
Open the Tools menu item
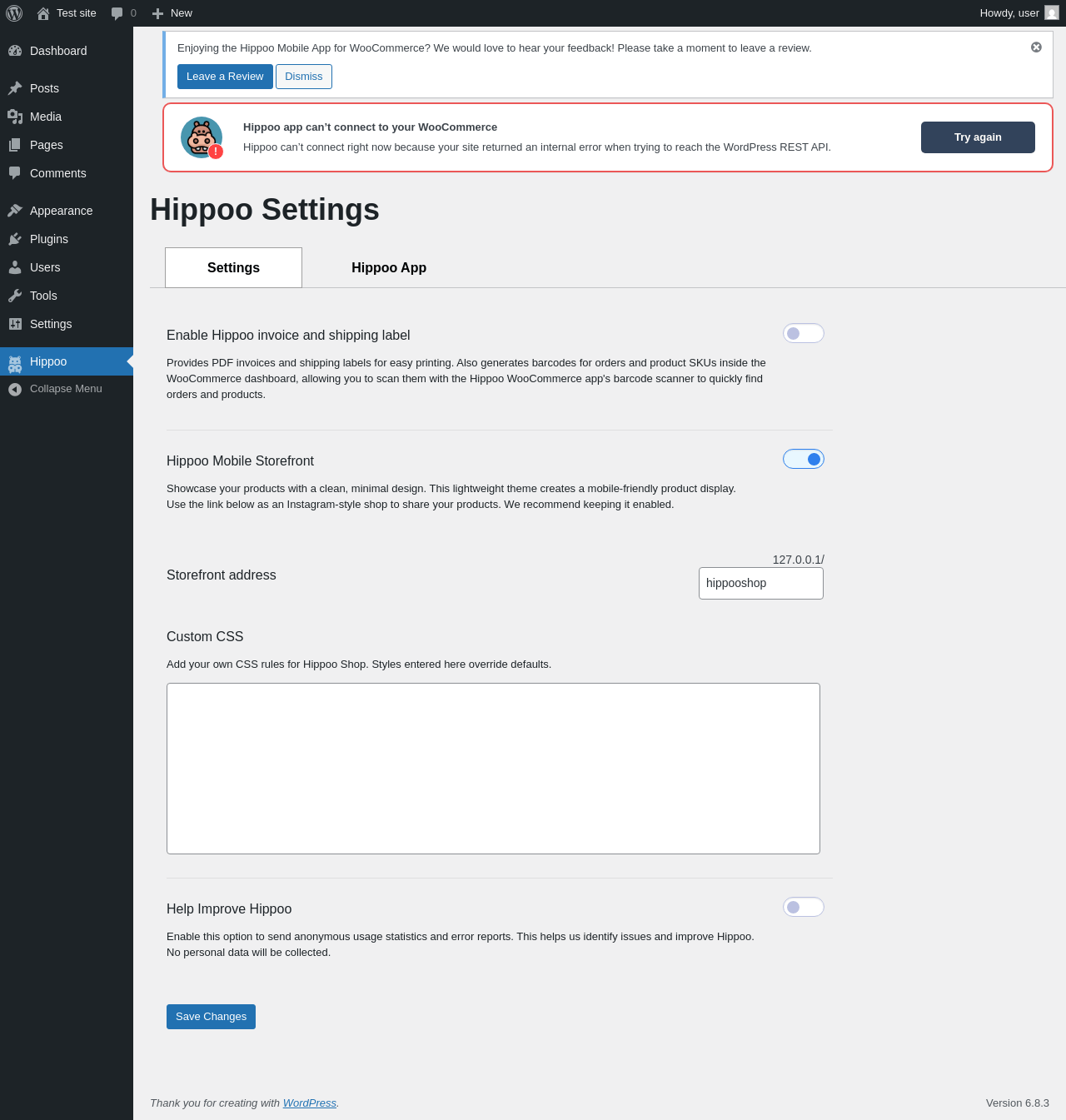(67, 296)
